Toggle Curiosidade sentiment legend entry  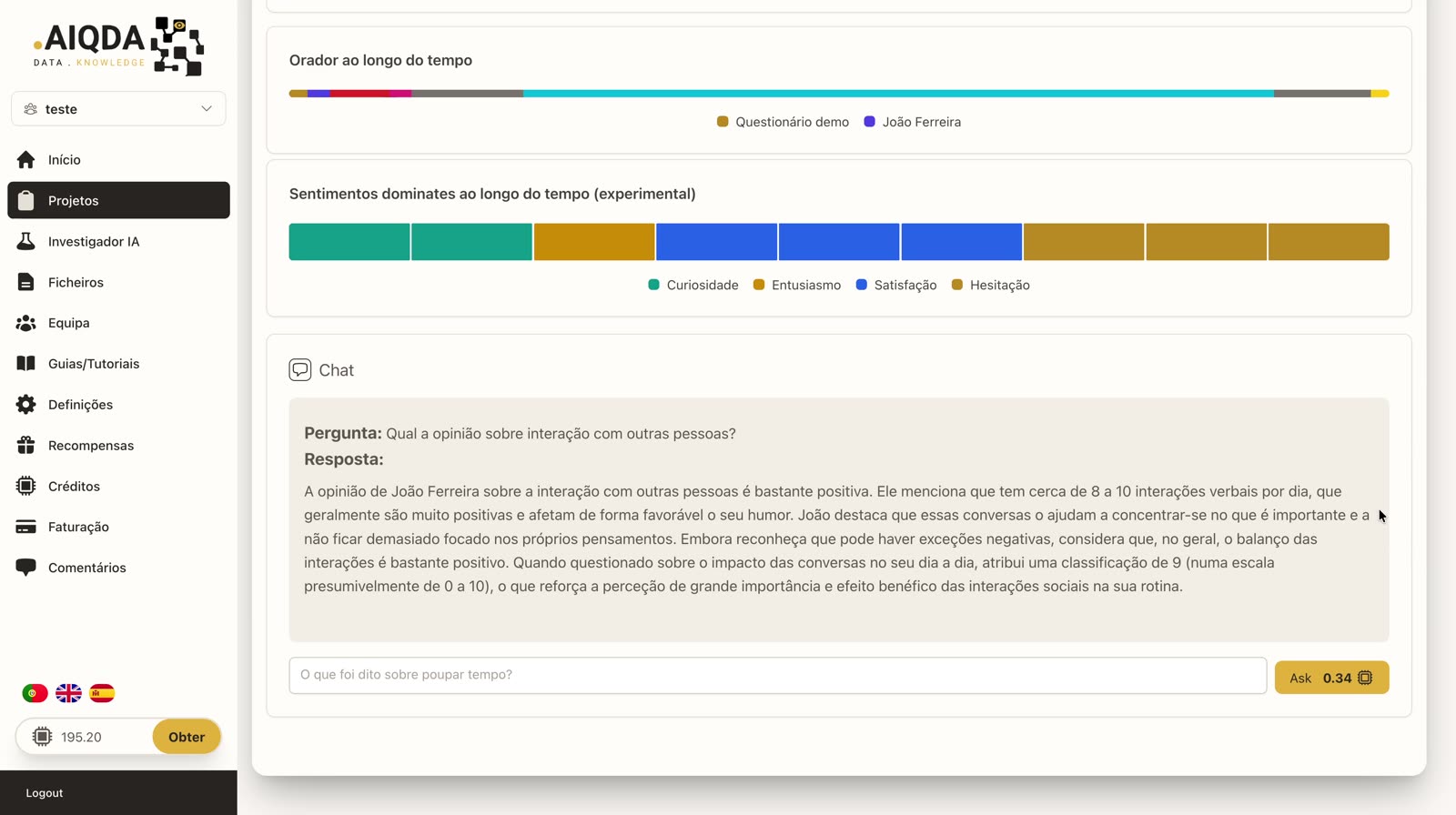point(693,285)
